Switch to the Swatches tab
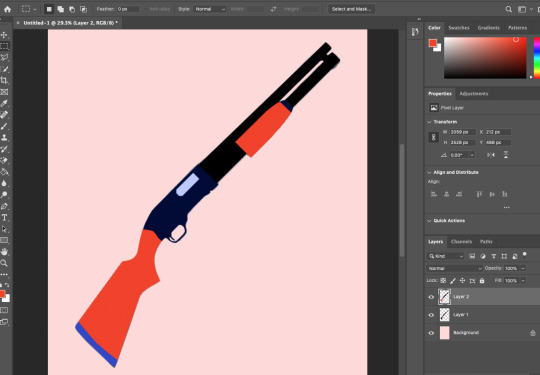This screenshot has width=540, height=375. click(x=459, y=28)
